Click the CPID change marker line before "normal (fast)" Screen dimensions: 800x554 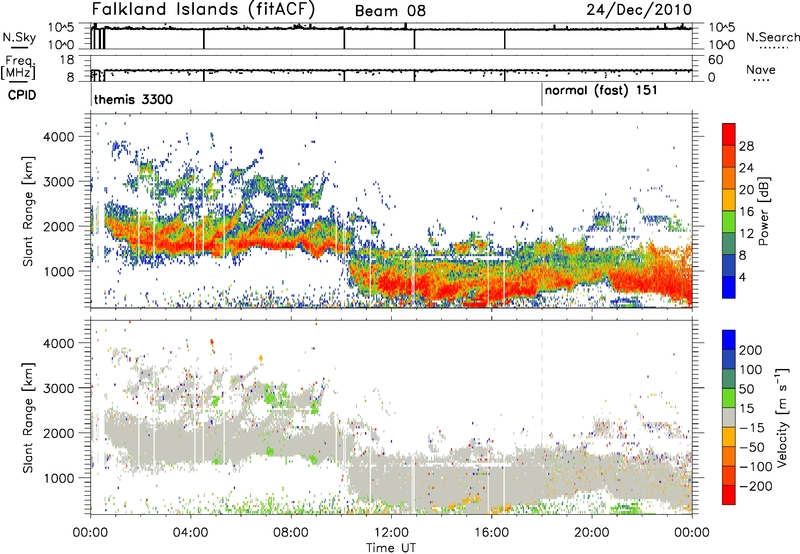pyautogui.click(x=542, y=95)
